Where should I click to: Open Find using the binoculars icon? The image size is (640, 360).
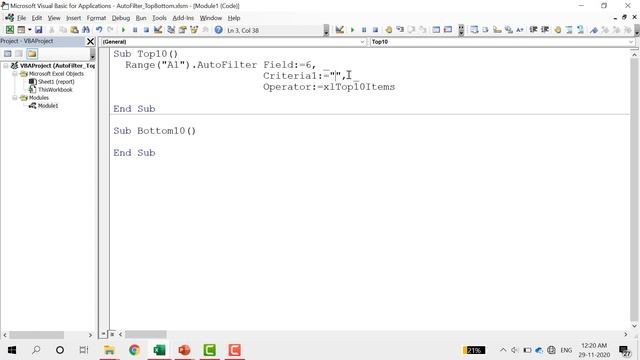(x=86, y=30)
